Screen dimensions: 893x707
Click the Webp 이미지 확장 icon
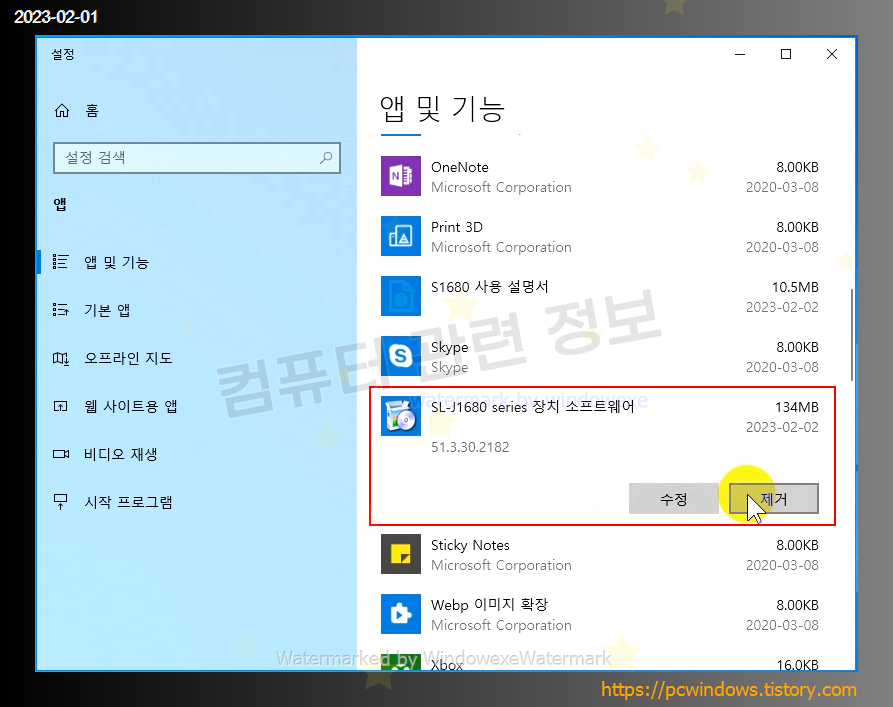(x=401, y=614)
